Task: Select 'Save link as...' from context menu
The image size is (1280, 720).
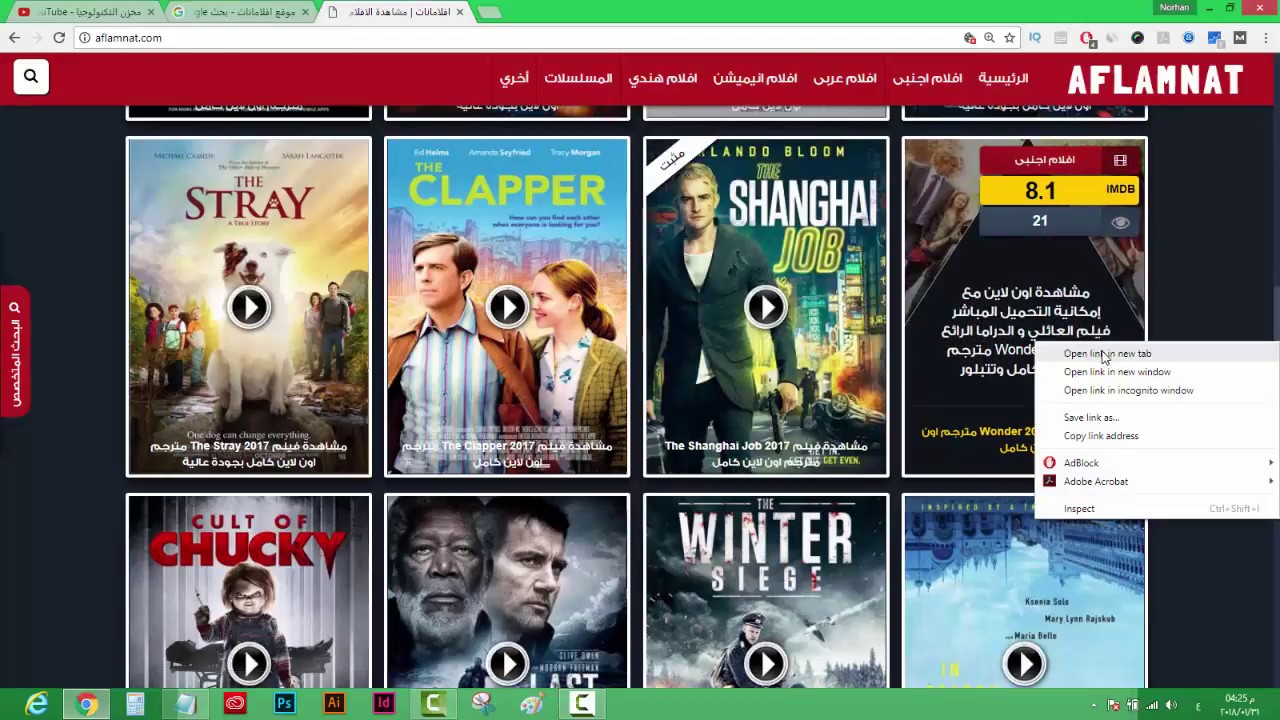Action: [1157, 417]
